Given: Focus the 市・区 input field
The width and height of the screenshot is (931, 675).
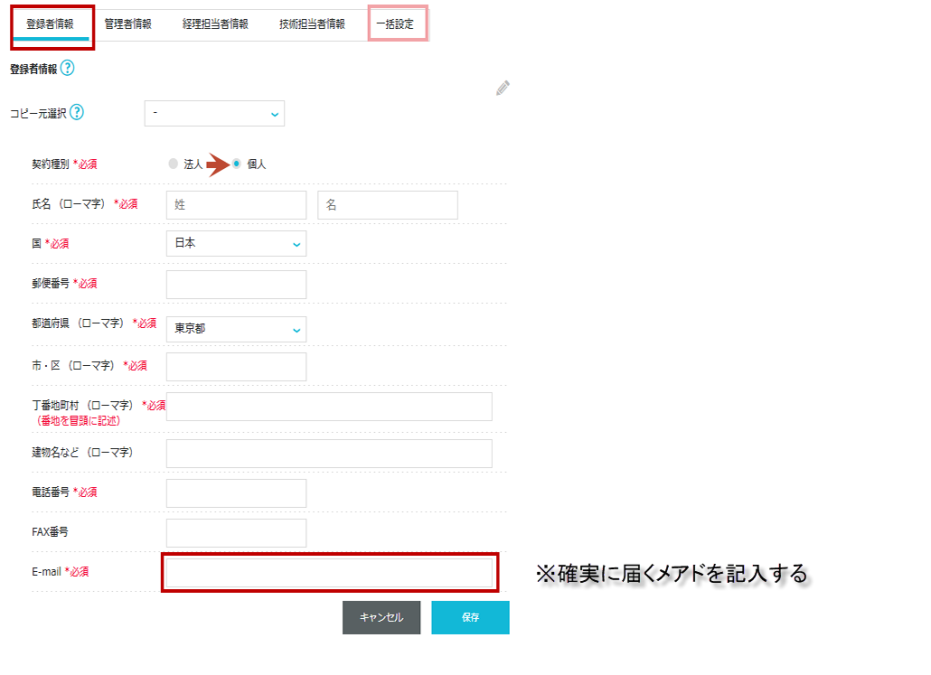Looking at the screenshot, I should pyautogui.click(x=236, y=367).
